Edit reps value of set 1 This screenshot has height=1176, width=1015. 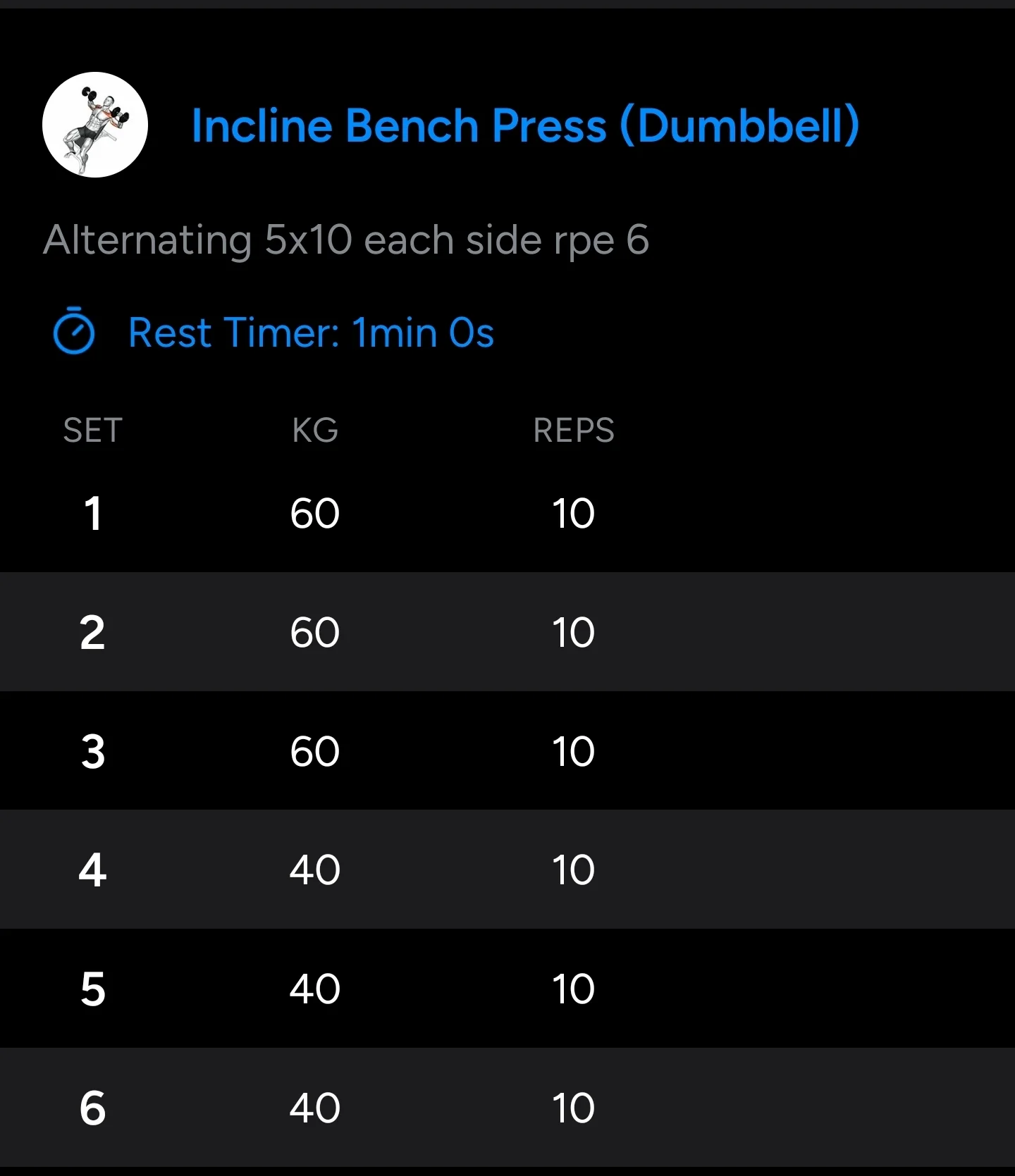[x=573, y=513]
